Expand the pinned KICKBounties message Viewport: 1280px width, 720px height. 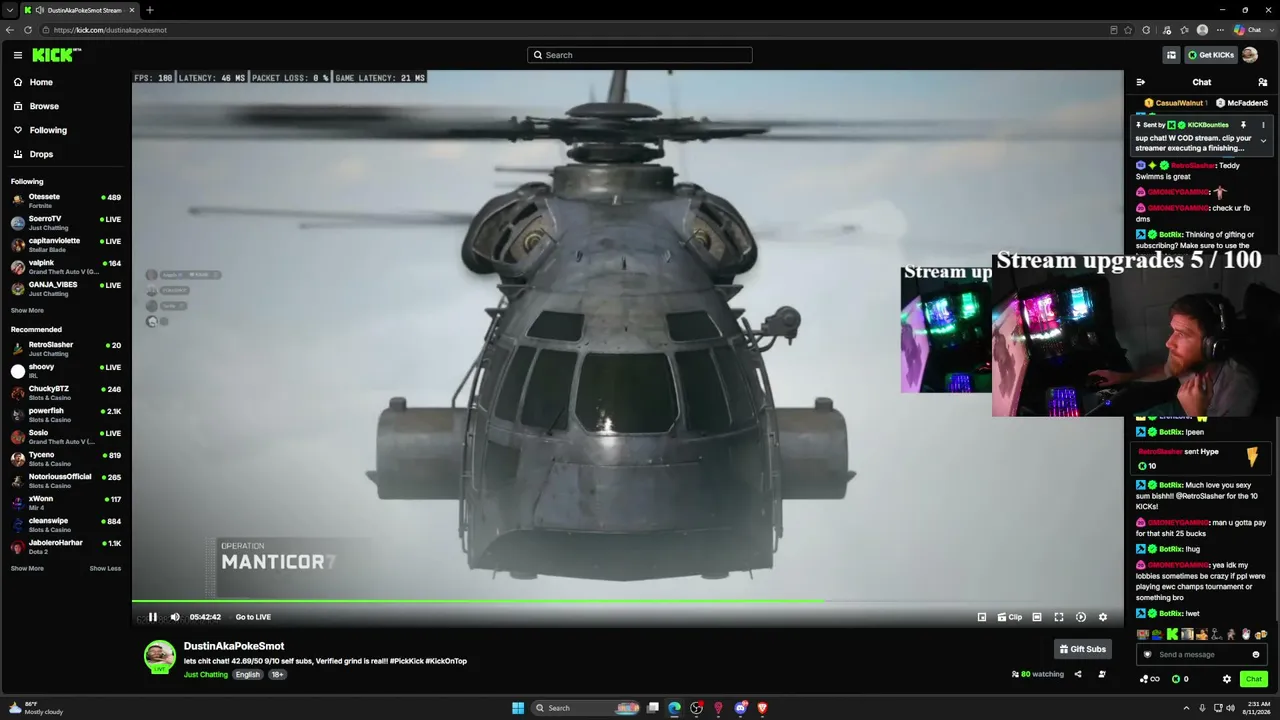tap(1263, 141)
